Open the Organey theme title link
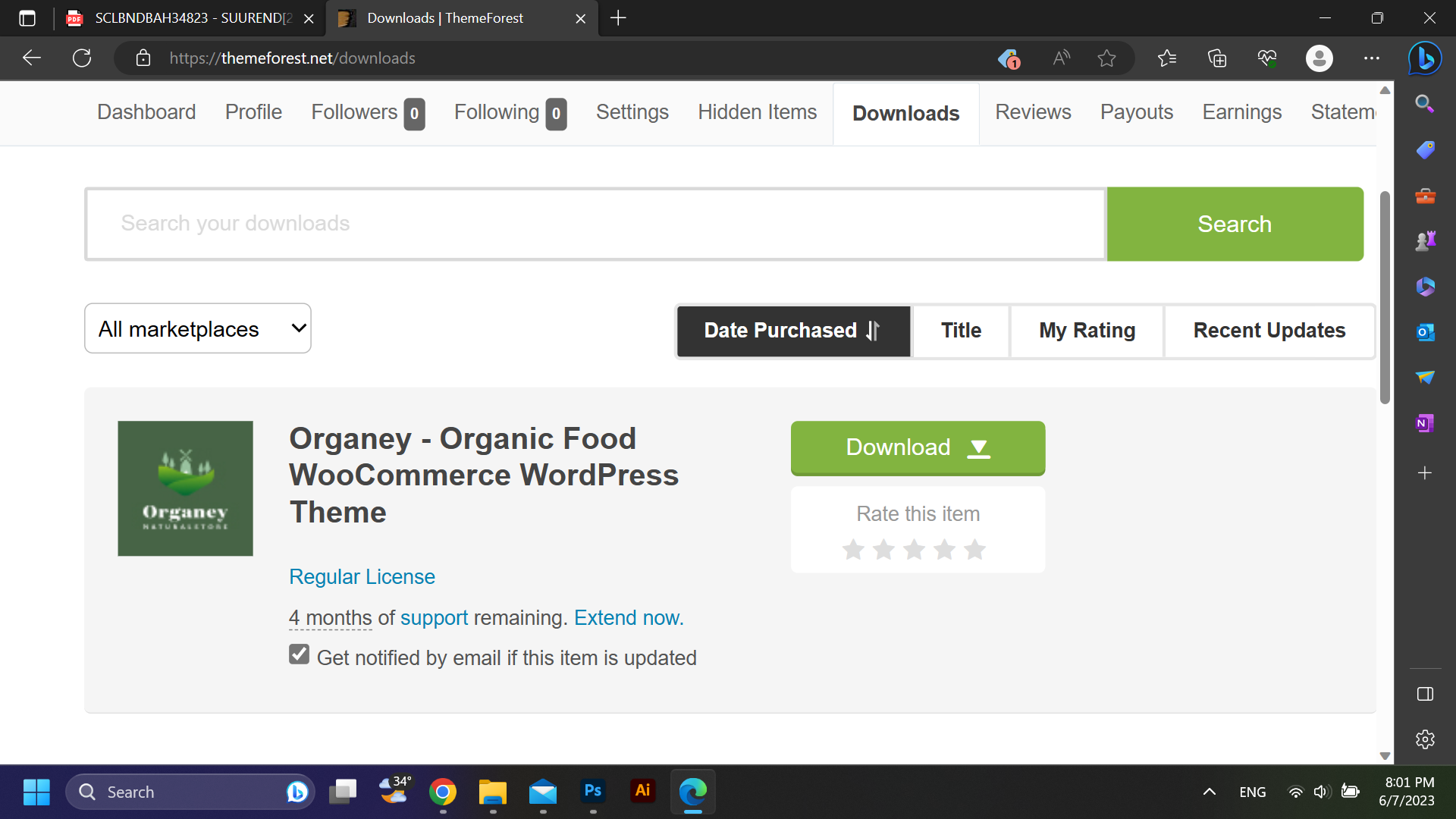This screenshot has height=819, width=1456. click(484, 475)
